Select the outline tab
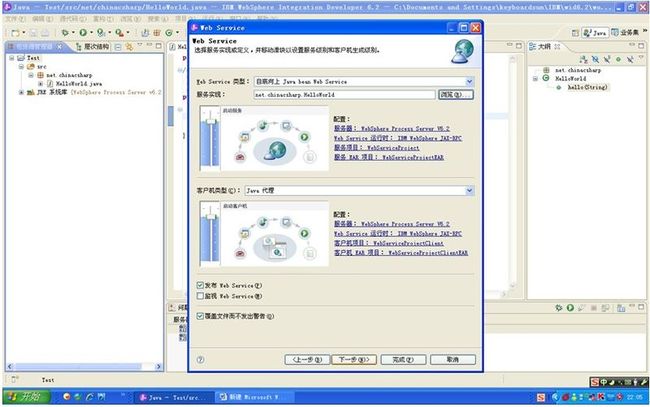The width and height of the screenshot is (650, 407). [x=544, y=46]
